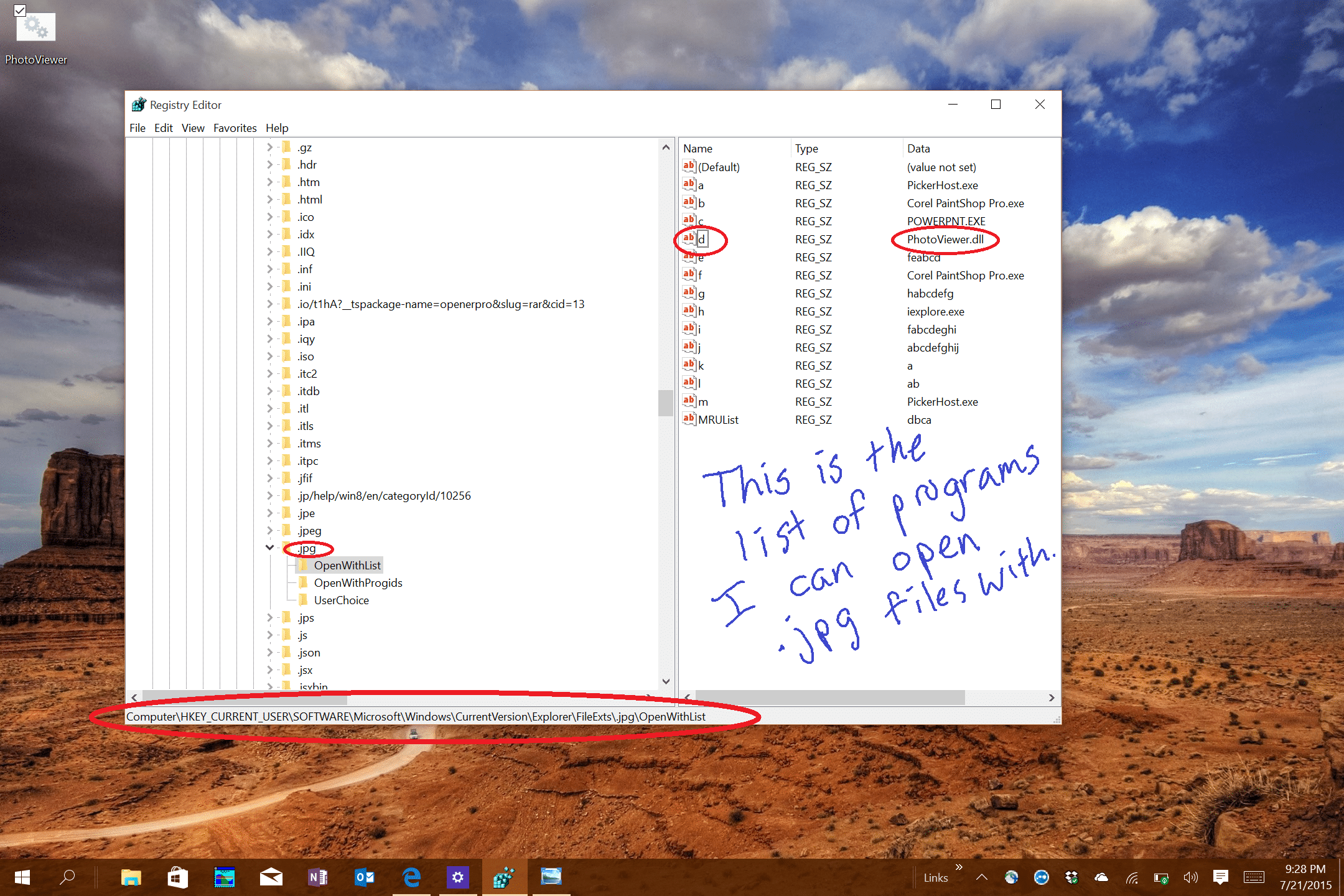
Task: Select the string icon for value k
Action: (689, 365)
